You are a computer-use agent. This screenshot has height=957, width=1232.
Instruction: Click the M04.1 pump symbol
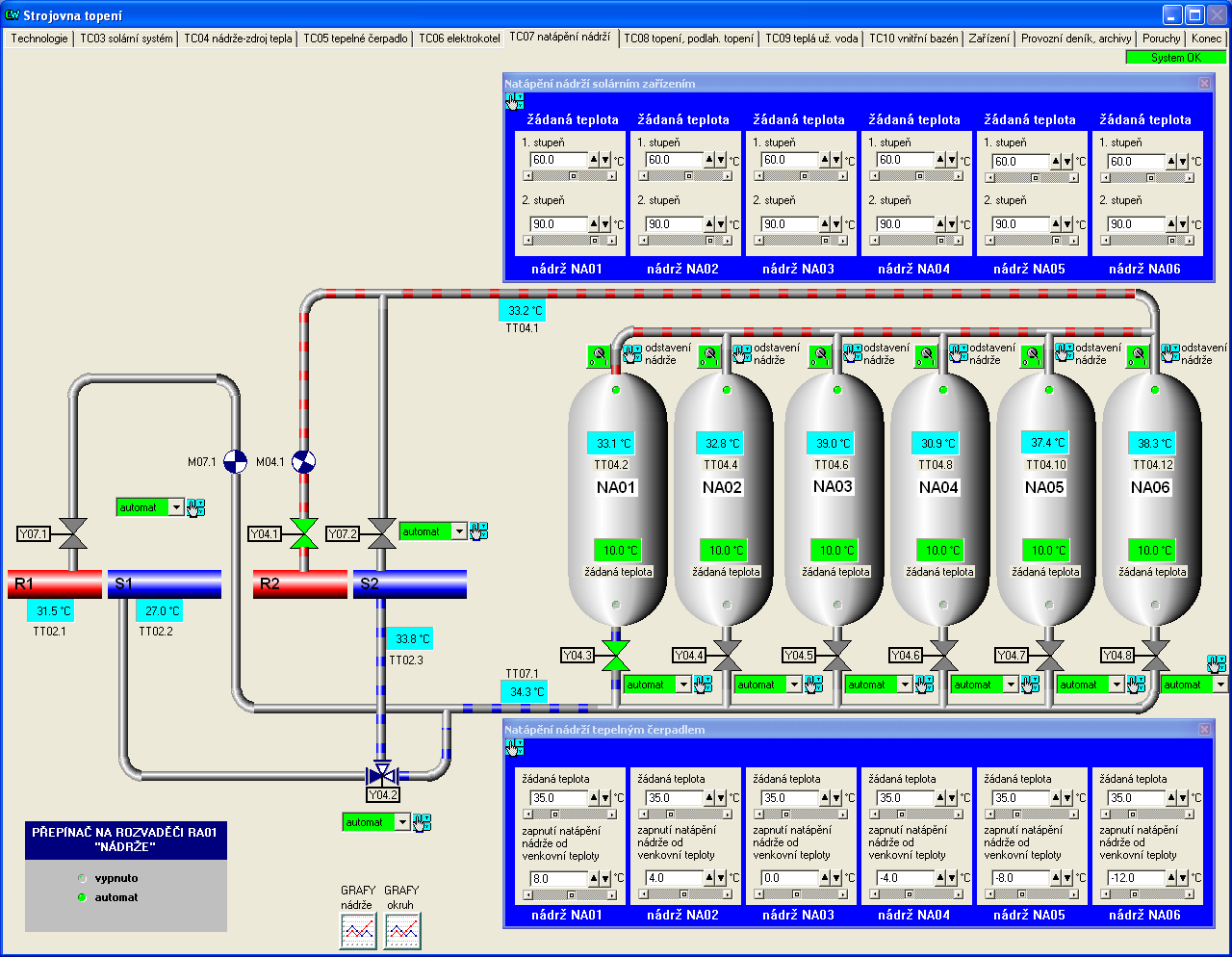pos(304,462)
